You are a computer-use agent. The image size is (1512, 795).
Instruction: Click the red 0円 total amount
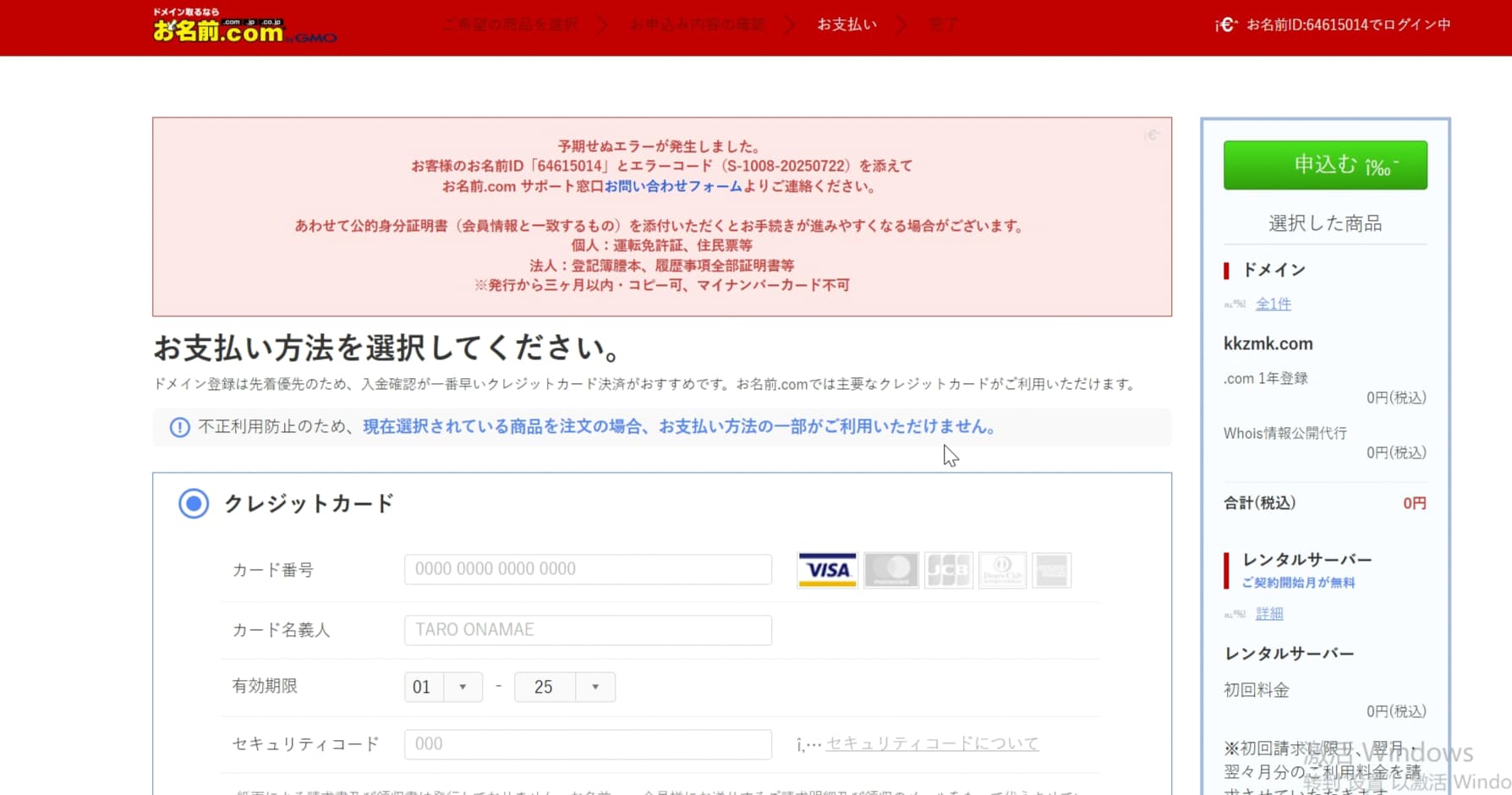[1415, 503]
